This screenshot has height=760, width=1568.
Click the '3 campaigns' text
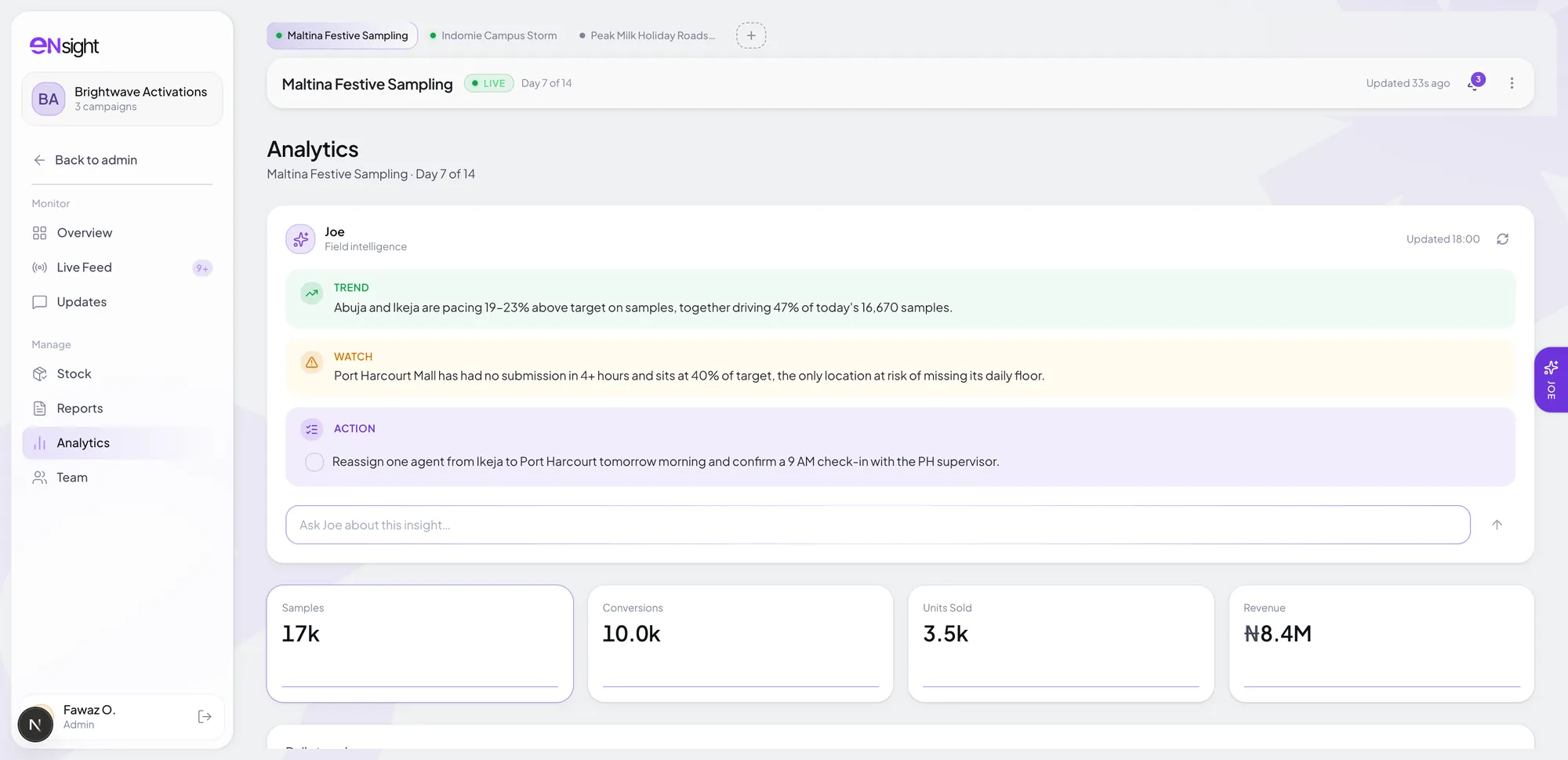coord(106,107)
